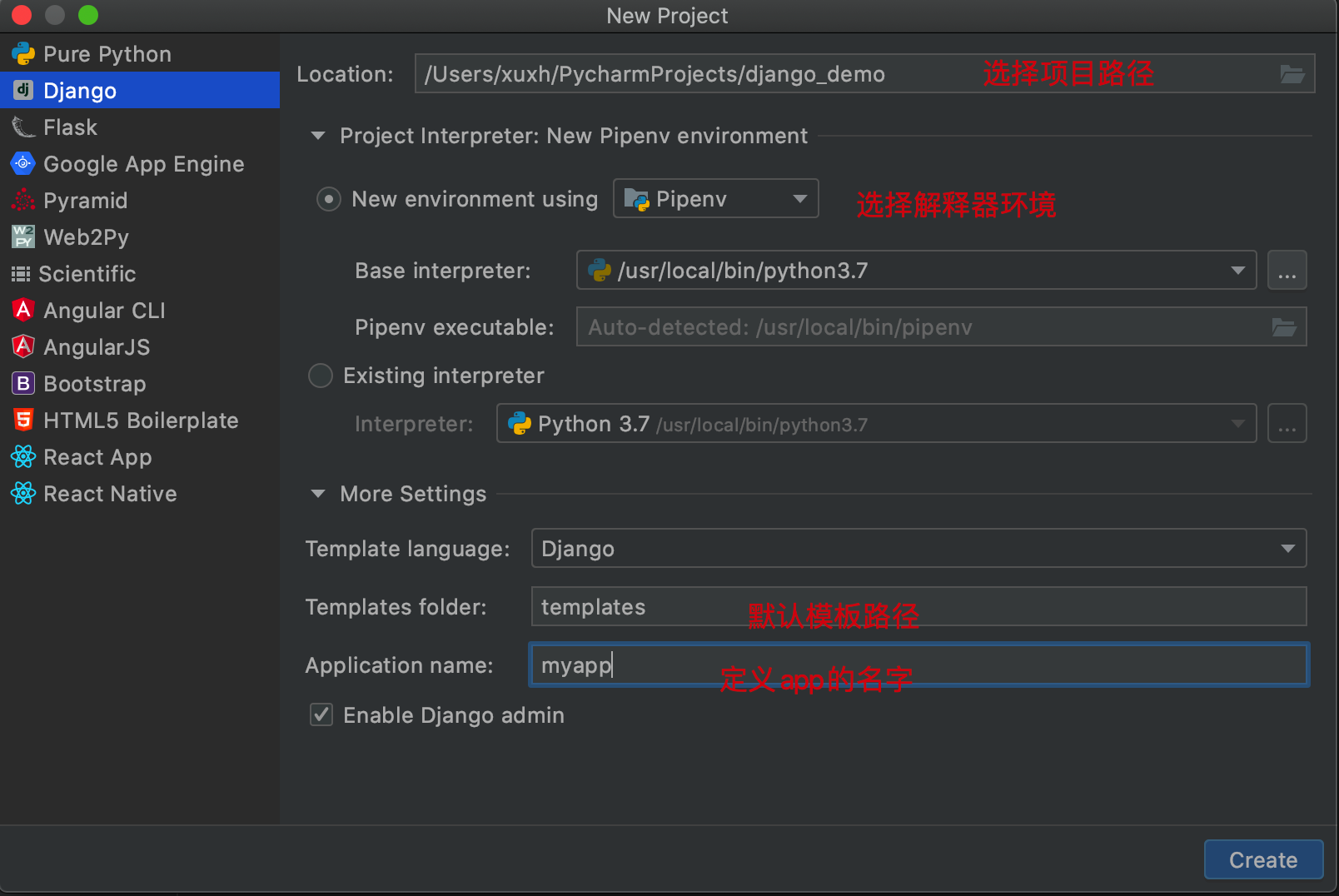Click the Application name field
Image resolution: width=1339 pixels, height=896 pixels.
(918, 665)
